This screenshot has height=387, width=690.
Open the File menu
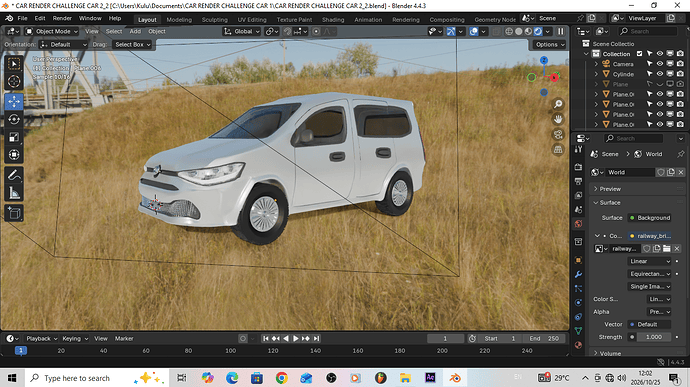(x=22, y=18)
